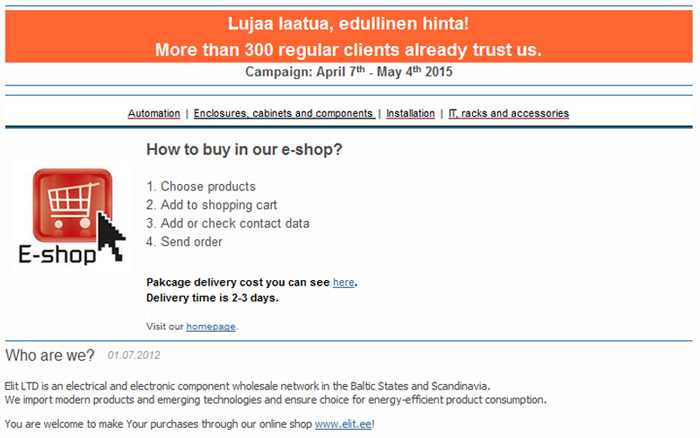700x438 pixels.
Task: Open IT, racks and accessories category
Action: tap(508, 113)
